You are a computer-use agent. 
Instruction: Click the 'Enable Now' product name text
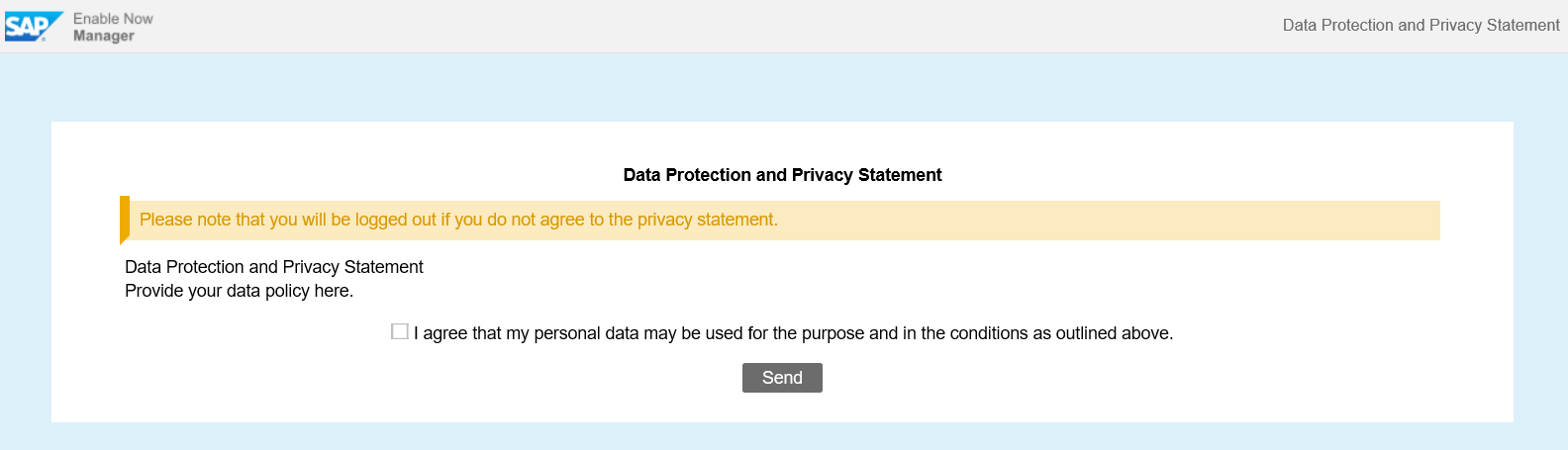[113, 19]
